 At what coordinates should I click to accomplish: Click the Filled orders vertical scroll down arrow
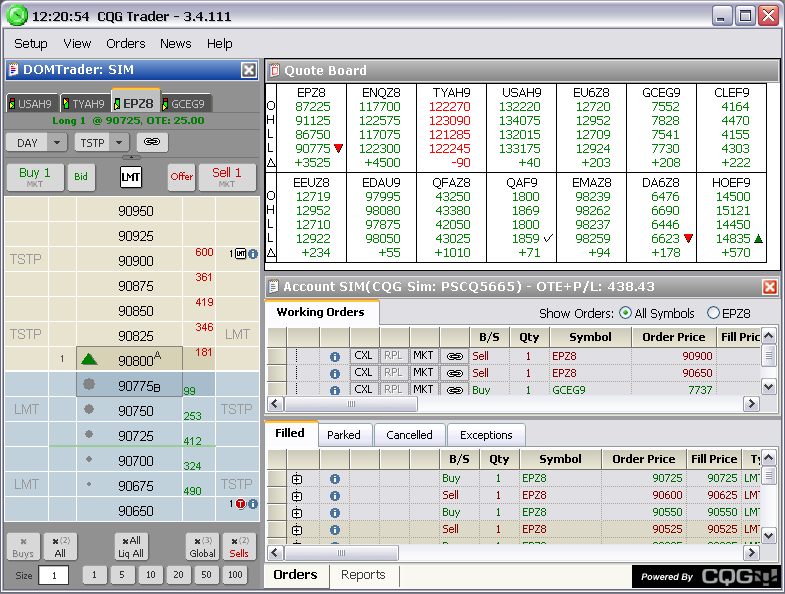(769, 535)
